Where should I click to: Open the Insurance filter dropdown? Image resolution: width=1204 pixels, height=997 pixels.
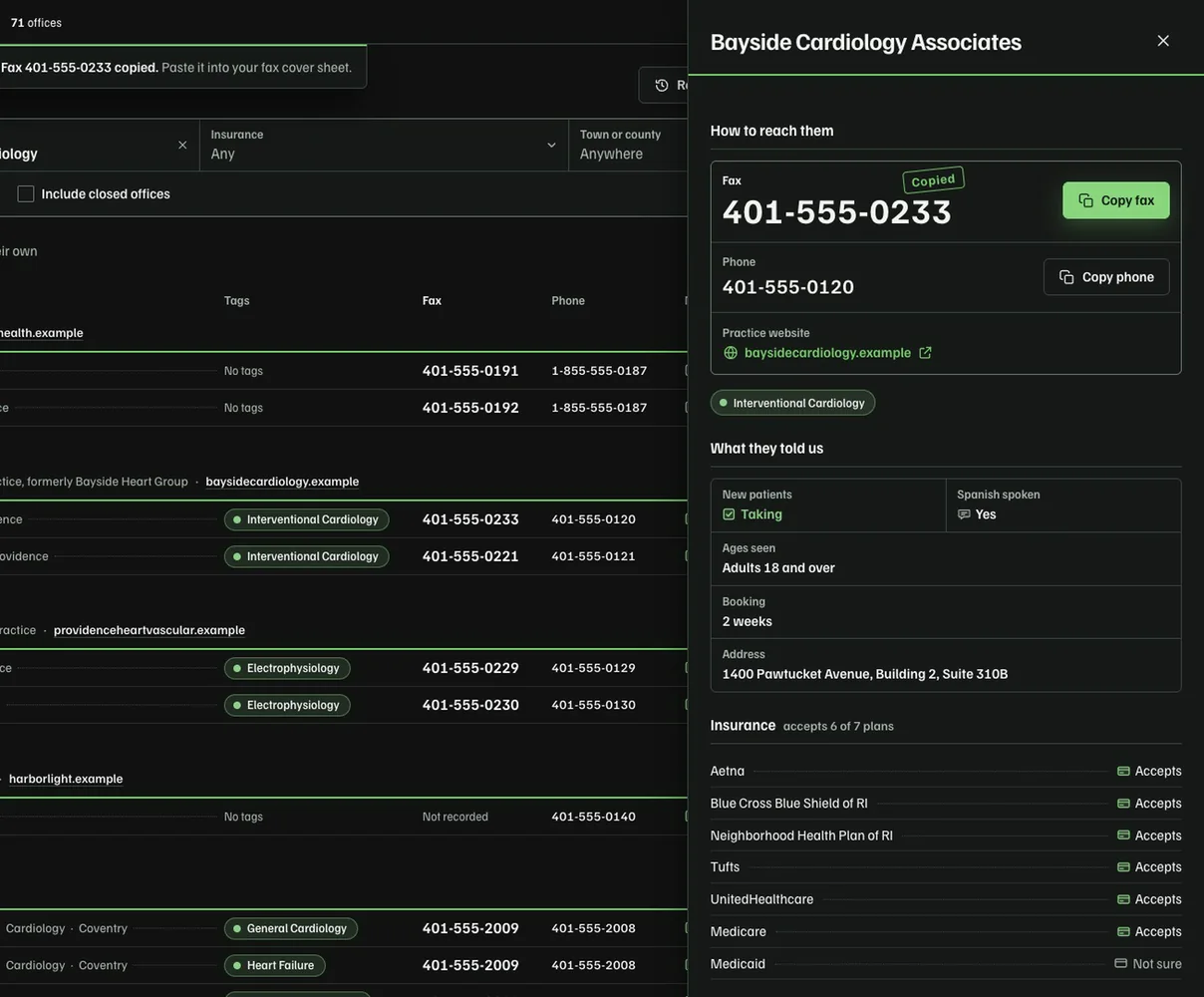point(384,145)
